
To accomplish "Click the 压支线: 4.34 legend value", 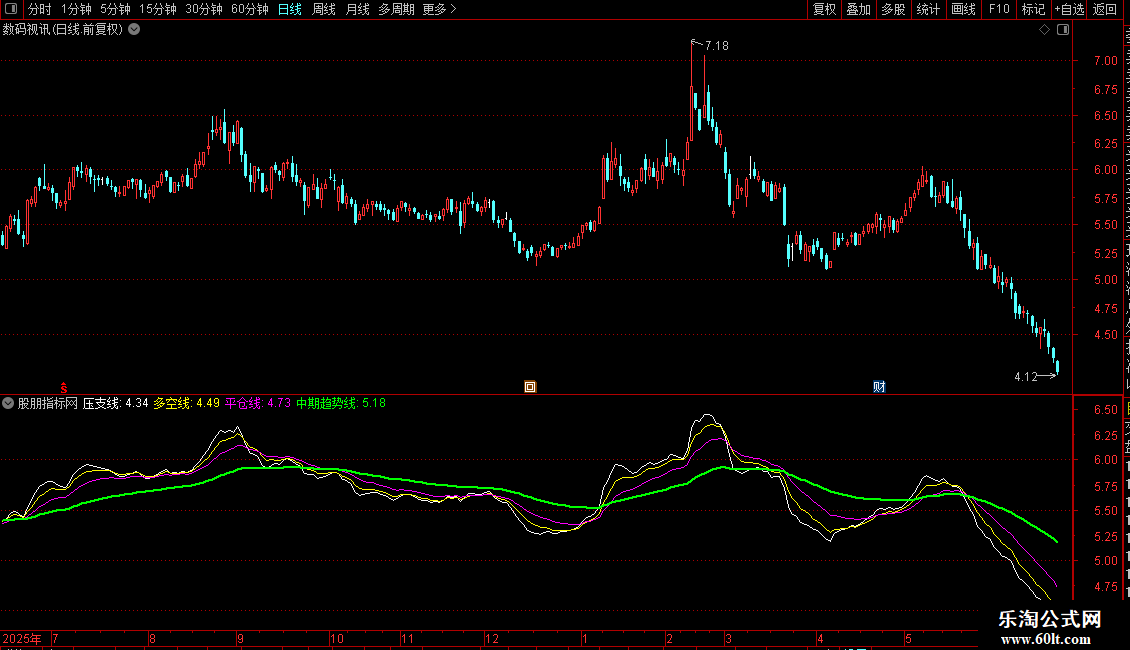I will 115,404.
